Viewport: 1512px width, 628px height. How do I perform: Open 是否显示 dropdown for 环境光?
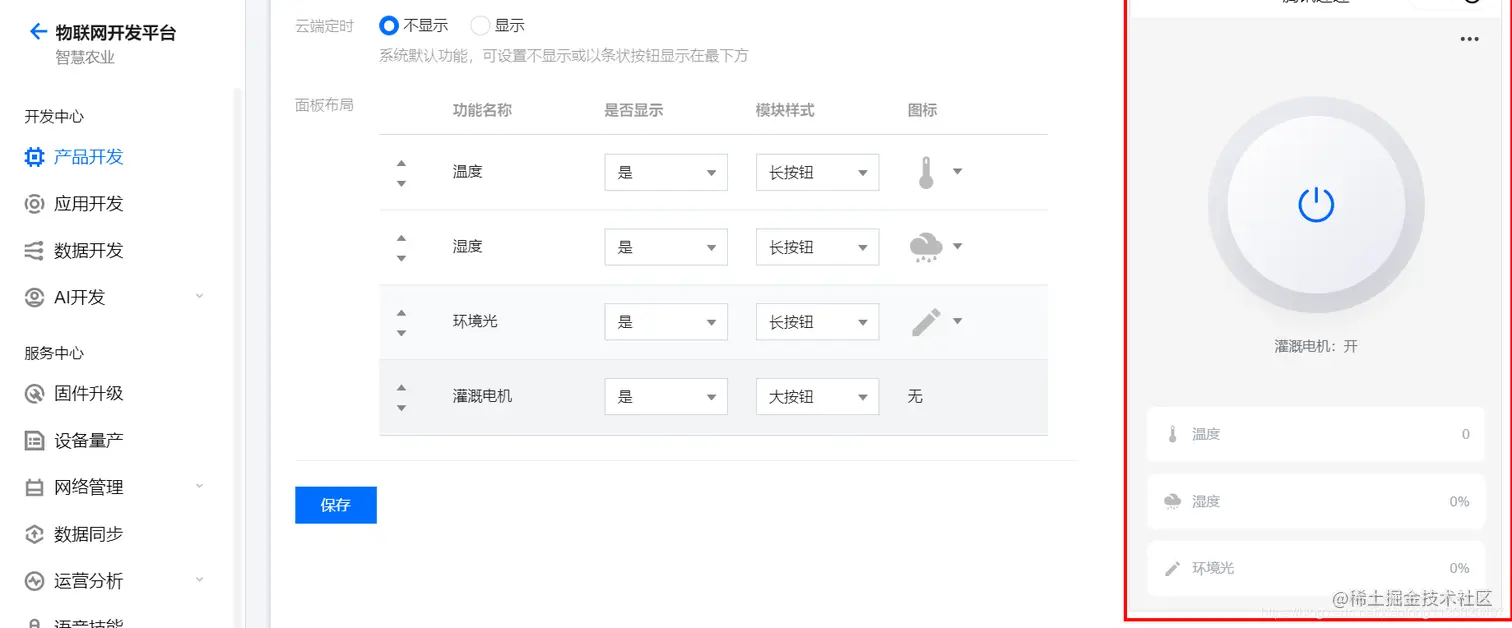click(x=666, y=322)
